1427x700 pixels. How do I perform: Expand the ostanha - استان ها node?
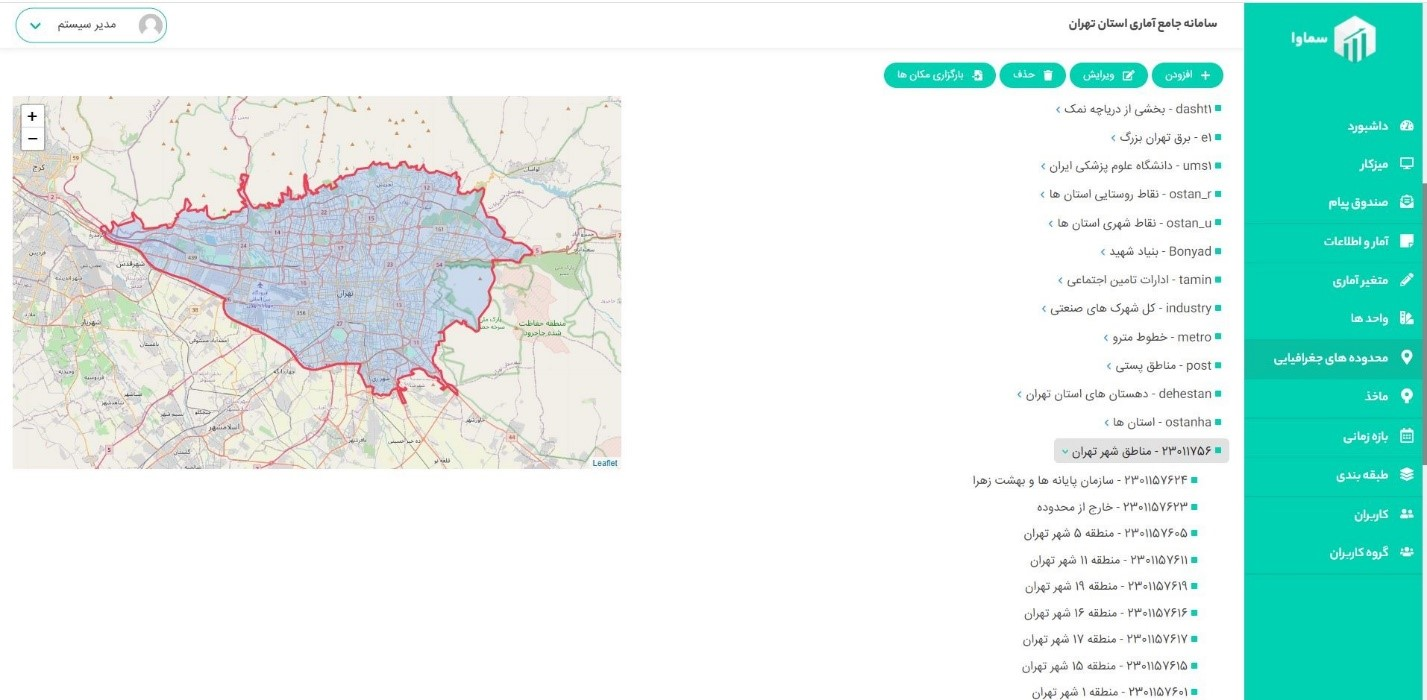click(1108, 423)
